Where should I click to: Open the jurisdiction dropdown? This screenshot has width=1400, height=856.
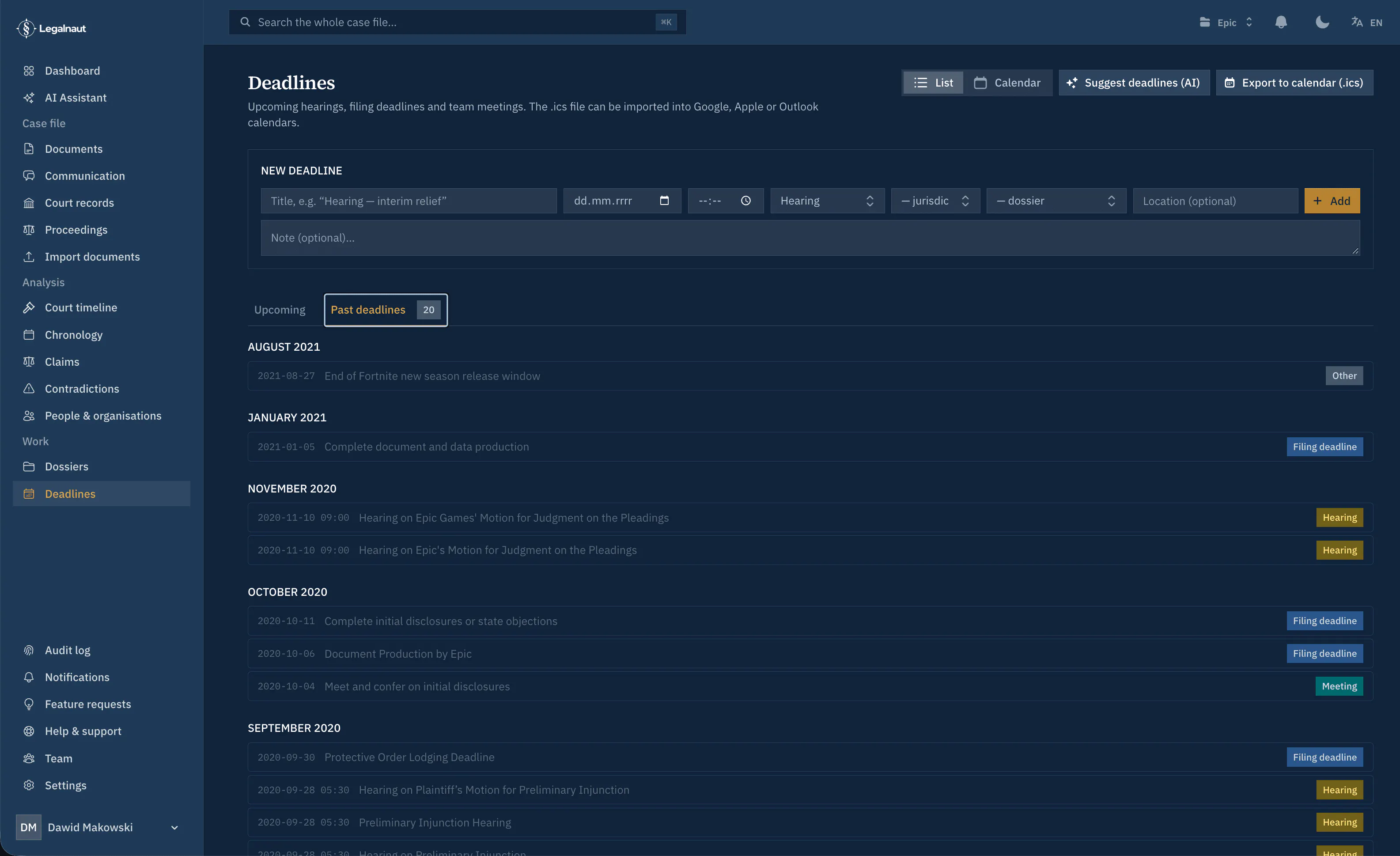pos(935,201)
